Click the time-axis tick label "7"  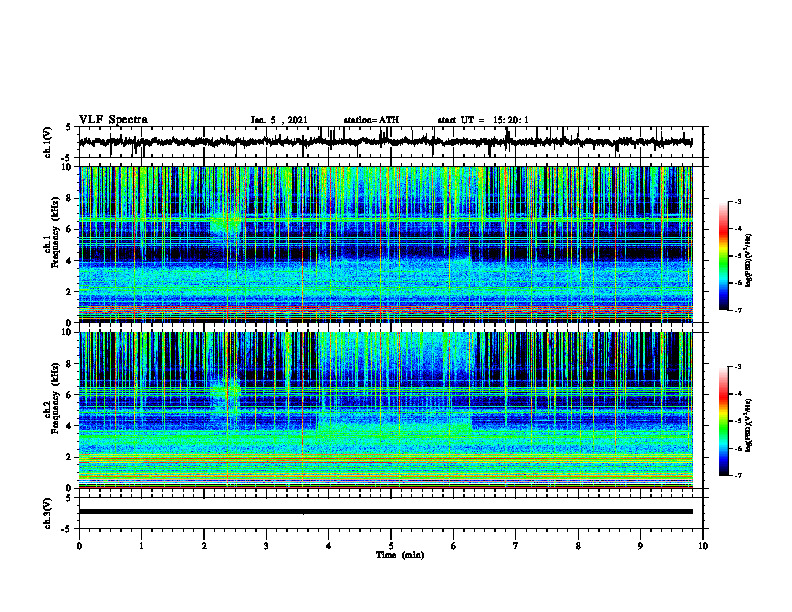[516, 546]
